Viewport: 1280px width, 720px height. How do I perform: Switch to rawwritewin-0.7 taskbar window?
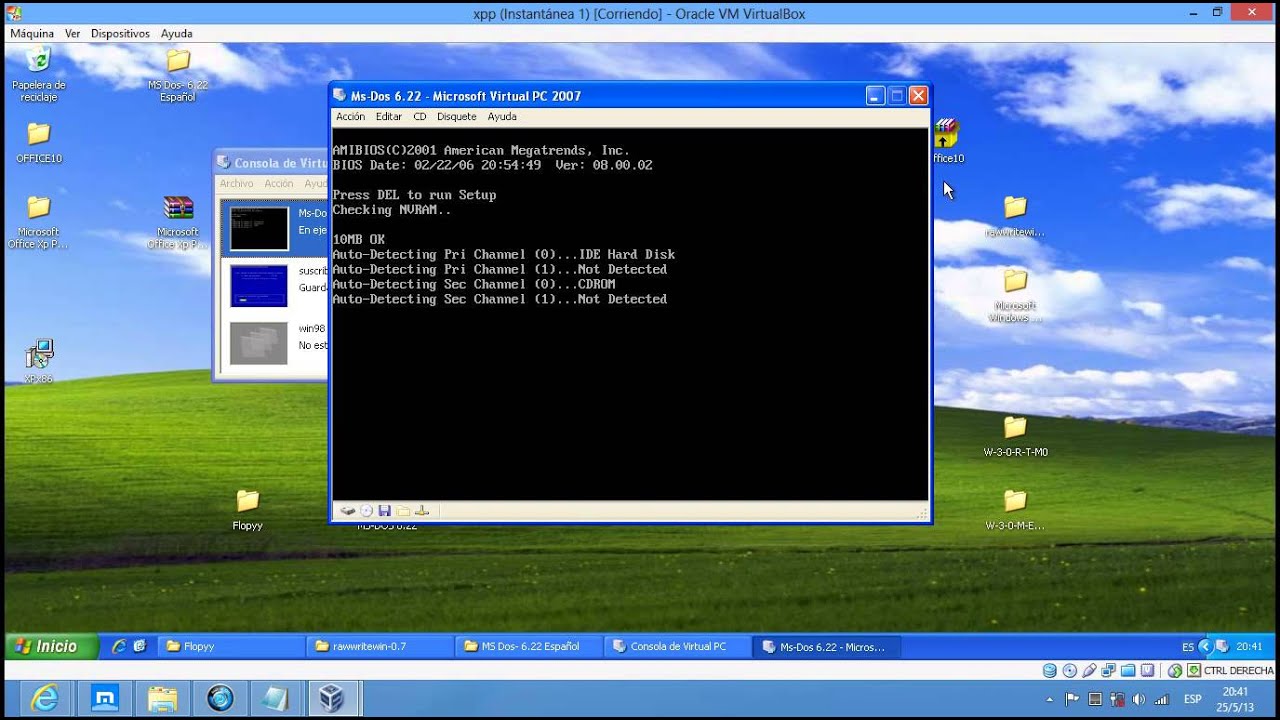(x=380, y=646)
